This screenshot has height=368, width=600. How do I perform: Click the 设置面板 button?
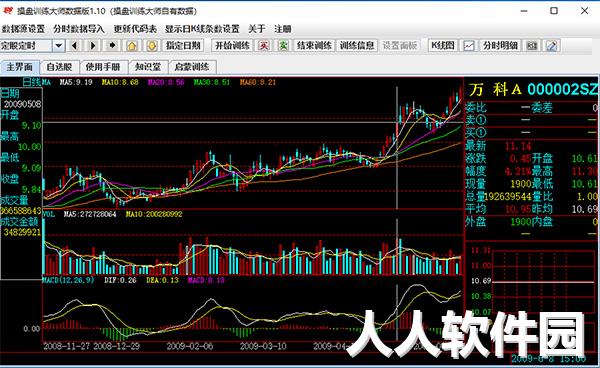(399, 46)
